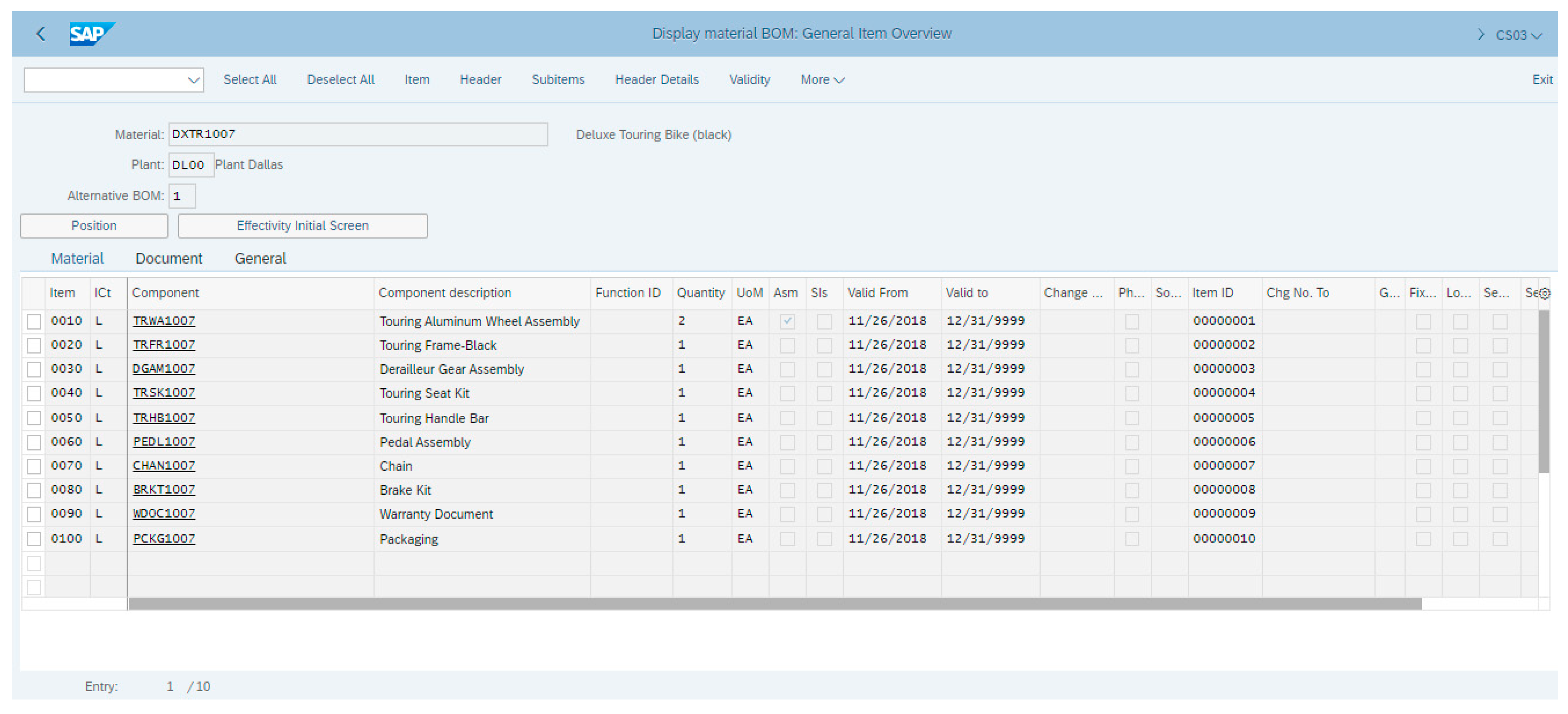1568x714 pixels.
Task: Click the Item ID column header
Action: click(x=1225, y=293)
